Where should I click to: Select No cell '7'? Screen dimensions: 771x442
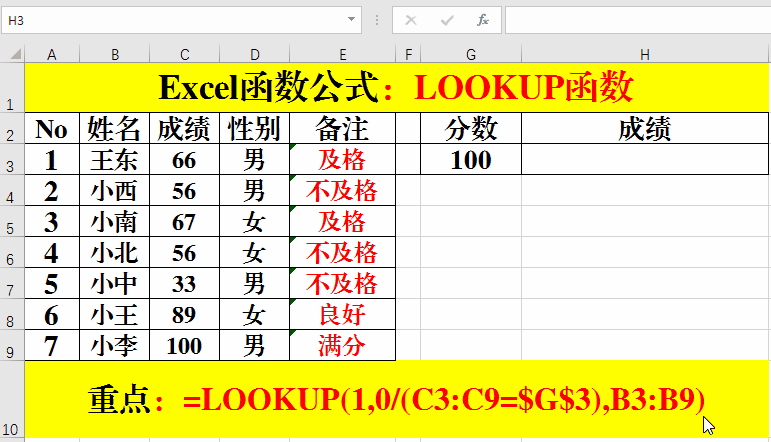[x=52, y=345]
